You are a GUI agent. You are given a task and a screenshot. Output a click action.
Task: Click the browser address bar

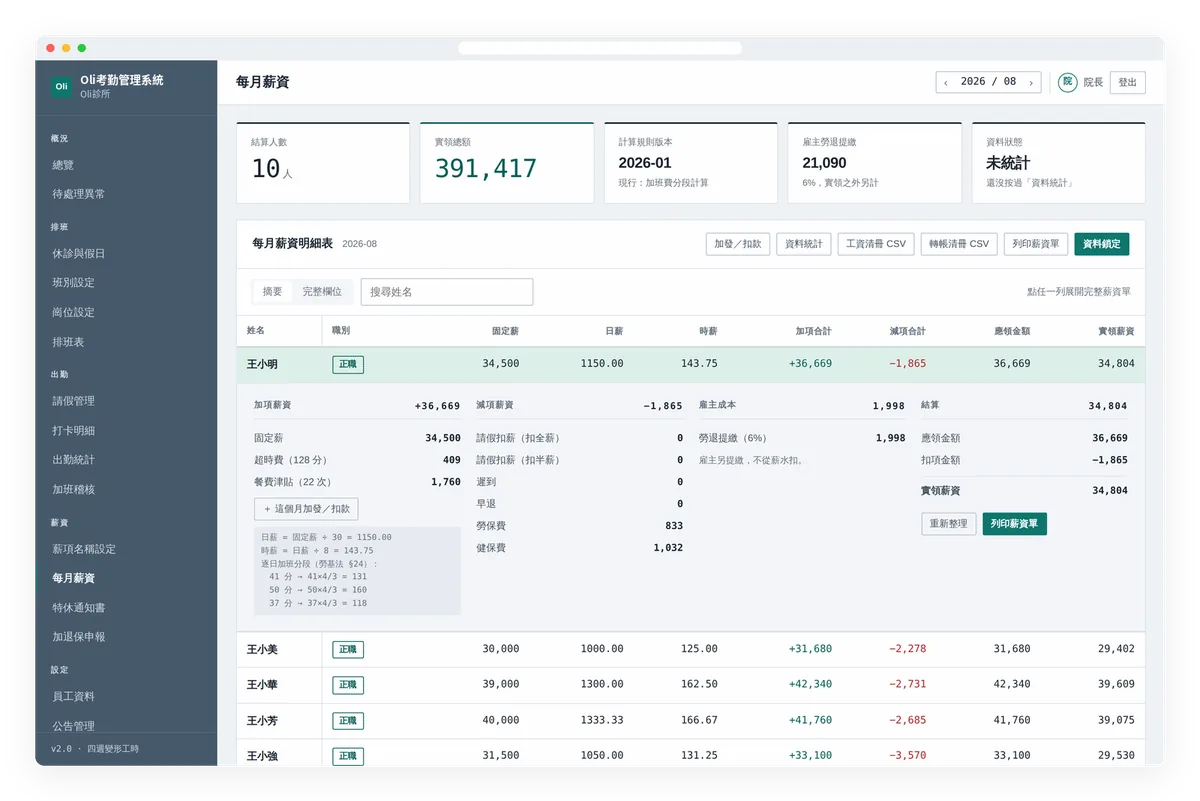coord(600,48)
